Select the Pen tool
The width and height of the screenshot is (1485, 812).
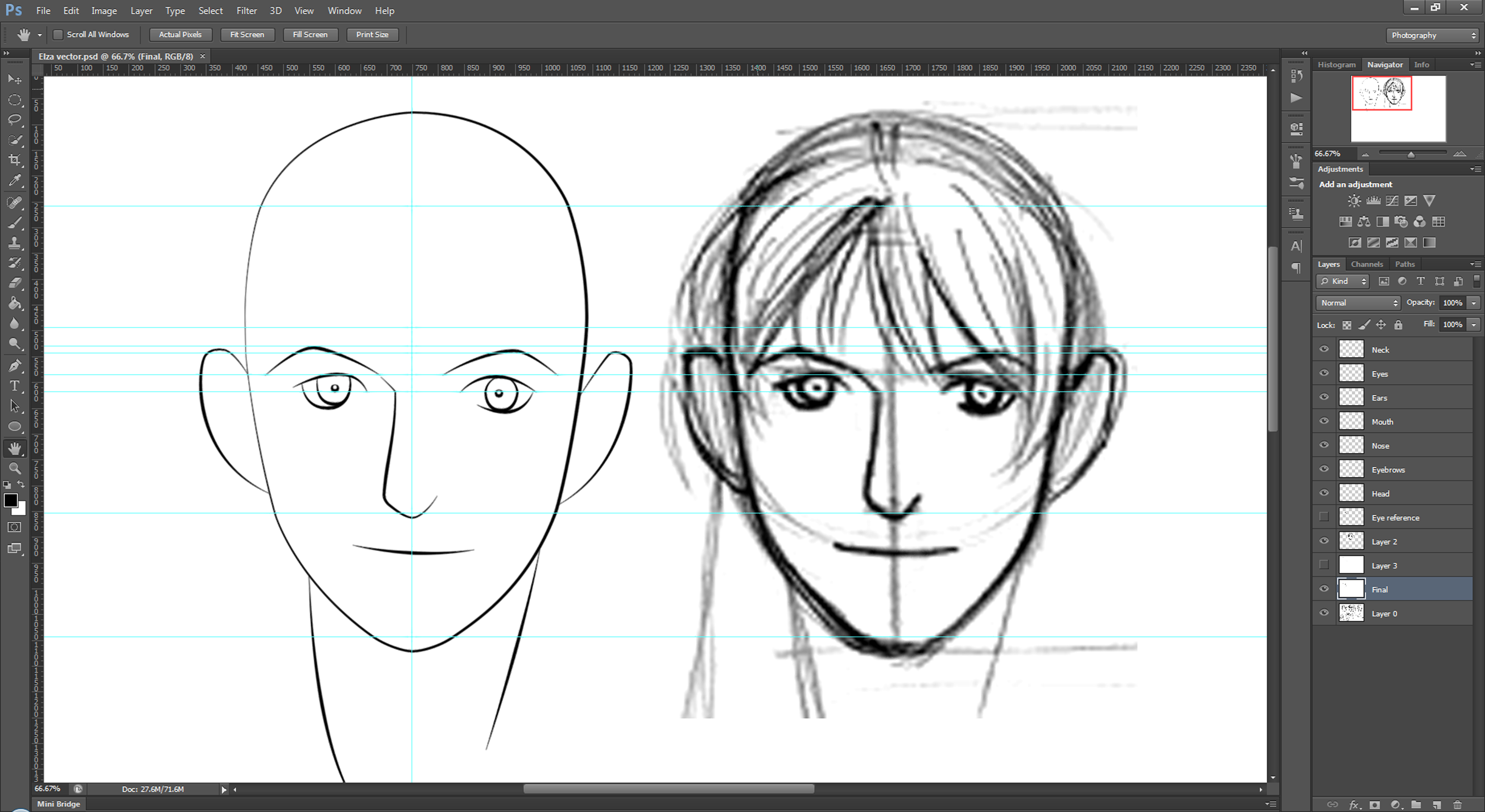[x=15, y=365]
